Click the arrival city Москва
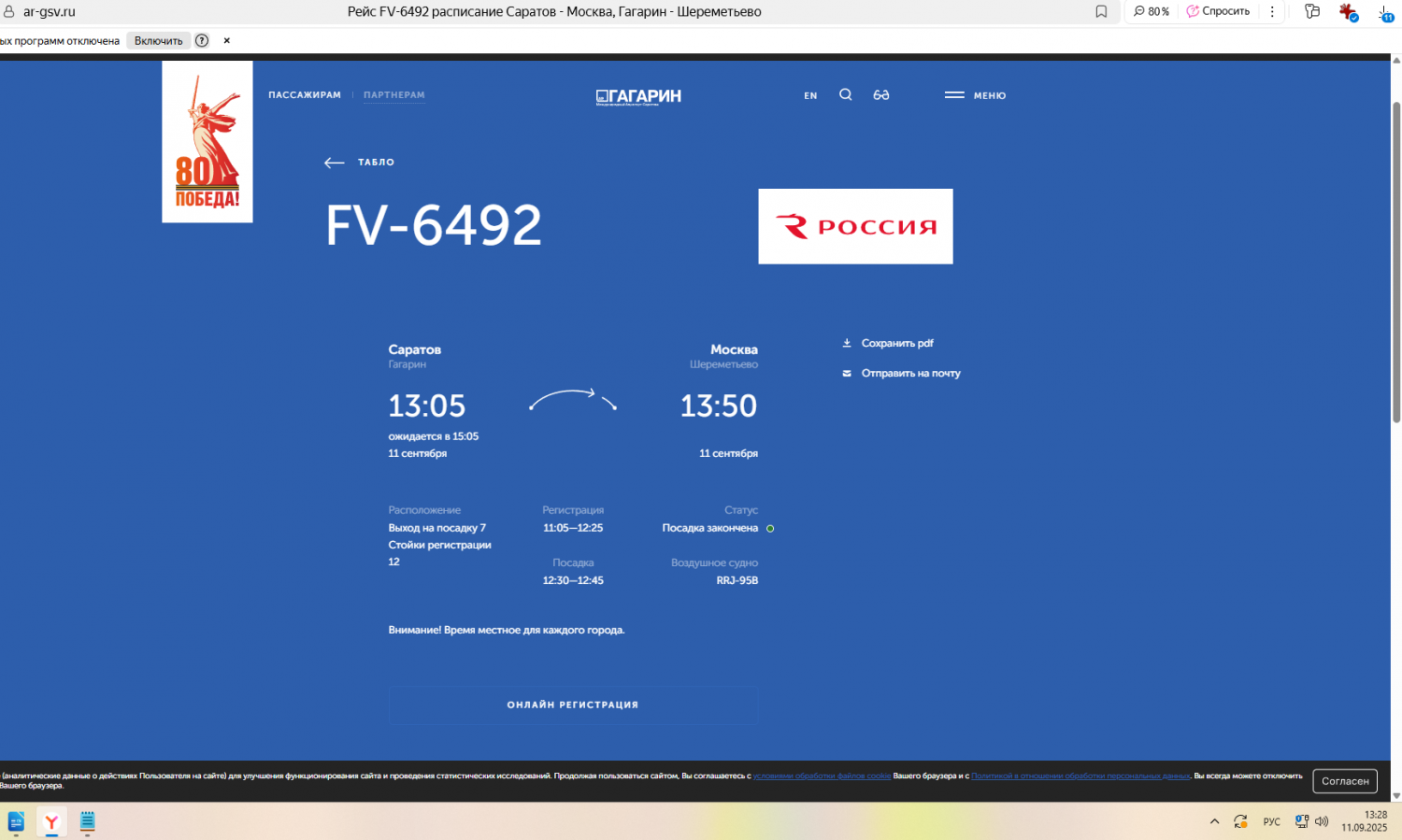The image size is (1402, 840). (x=734, y=349)
